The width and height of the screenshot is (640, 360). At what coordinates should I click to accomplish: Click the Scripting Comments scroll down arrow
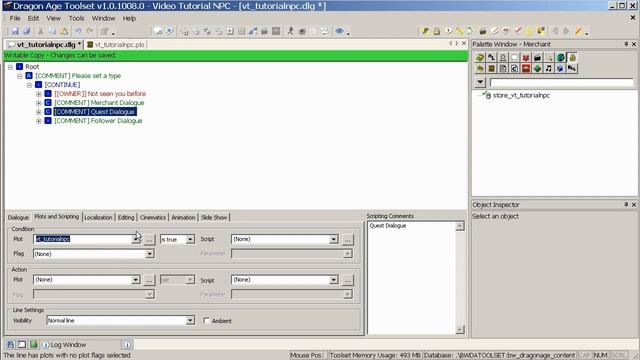(460, 329)
